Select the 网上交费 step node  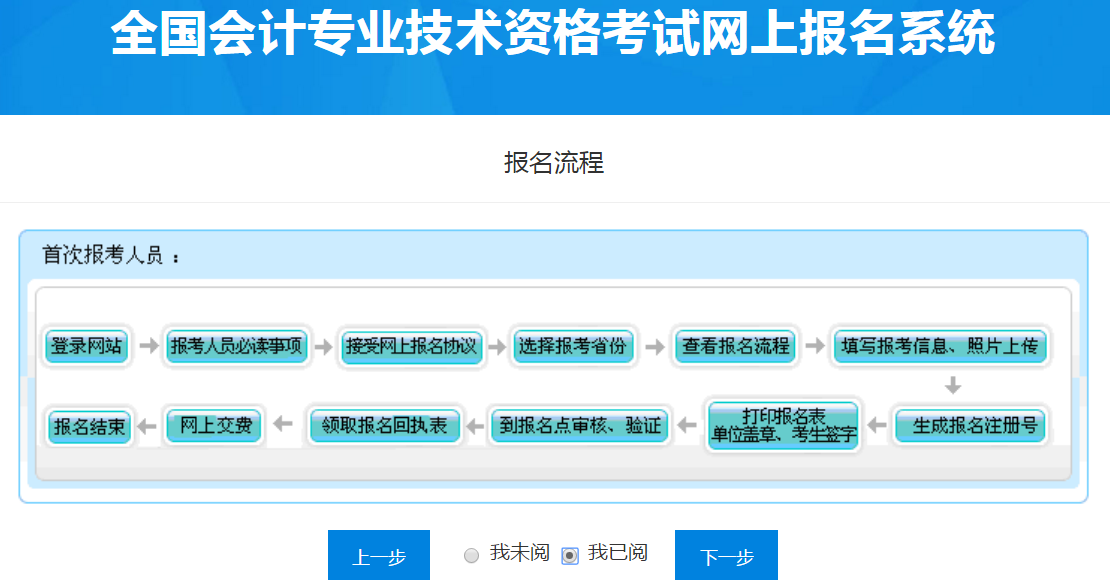(x=214, y=425)
